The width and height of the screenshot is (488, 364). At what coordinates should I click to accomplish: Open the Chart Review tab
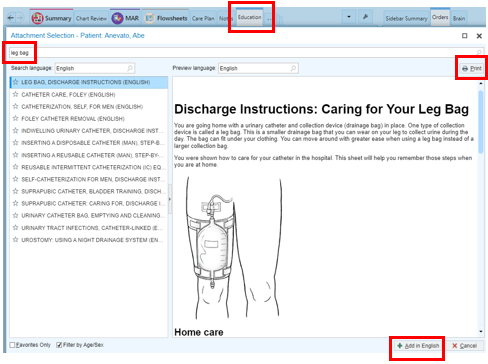tap(91, 18)
